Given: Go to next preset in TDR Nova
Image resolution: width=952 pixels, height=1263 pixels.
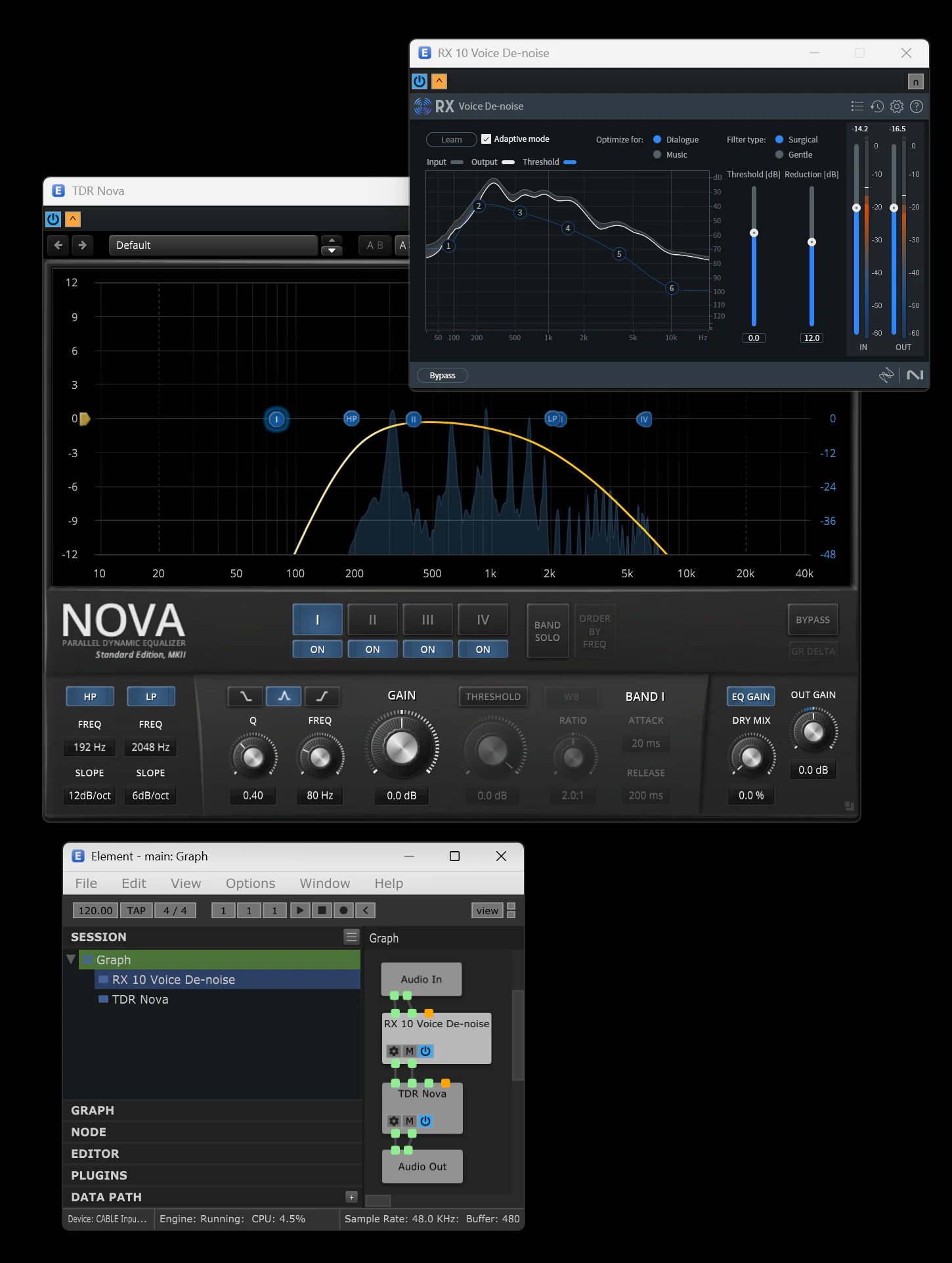Looking at the screenshot, I should (83, 245).
